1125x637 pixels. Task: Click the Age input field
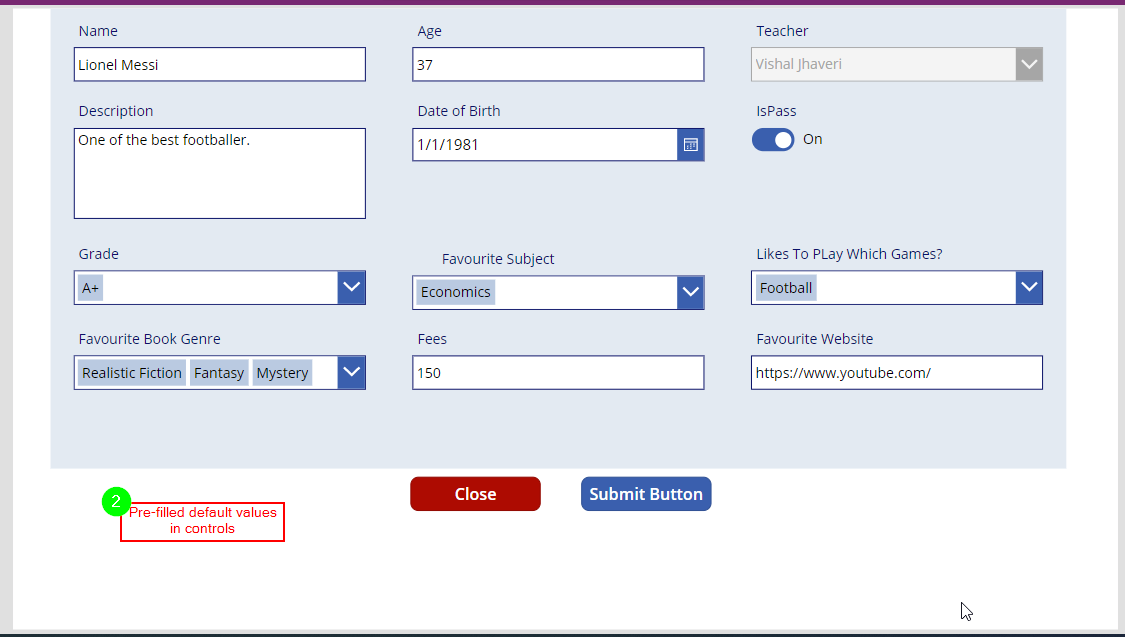[x=558, y=65]
